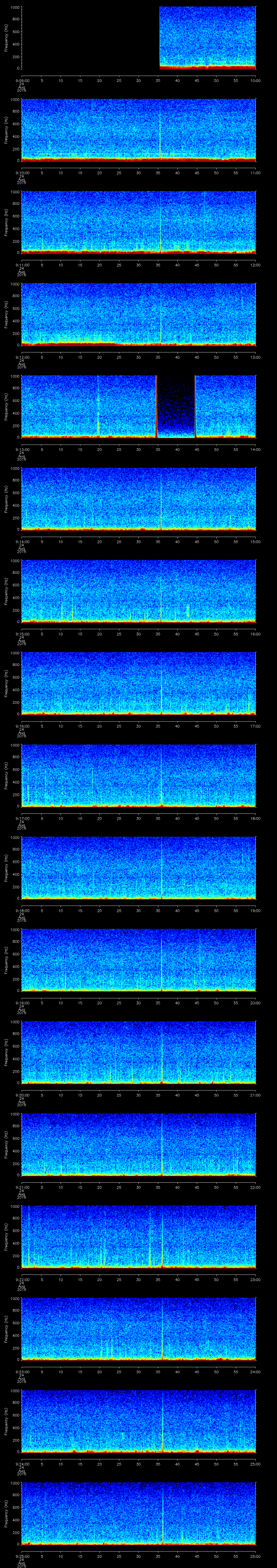Image resolution: width=277 pixels, height=1568 pixels.
Task: Select the spectrogram data starting at 9:09:35
Action: point(207,38)
